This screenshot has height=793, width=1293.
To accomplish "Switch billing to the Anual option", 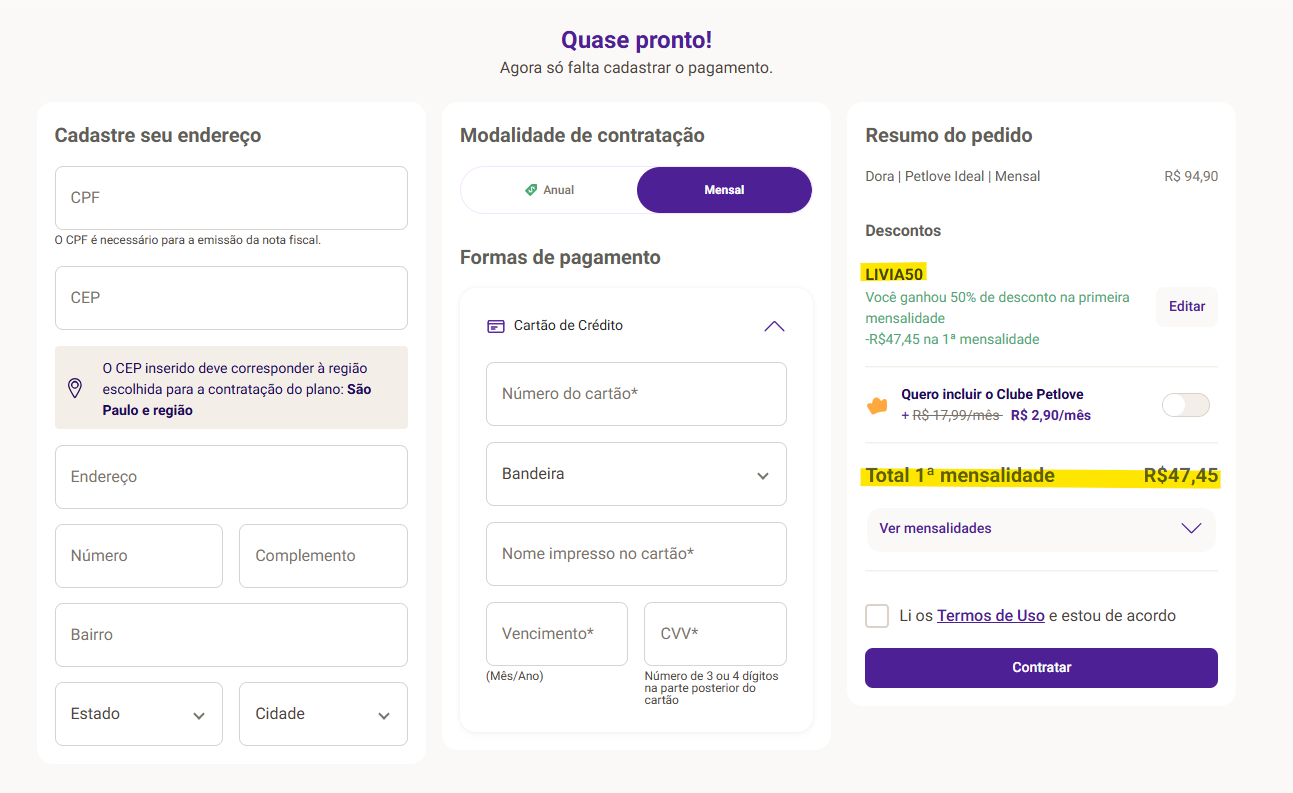I will [548, 189].
